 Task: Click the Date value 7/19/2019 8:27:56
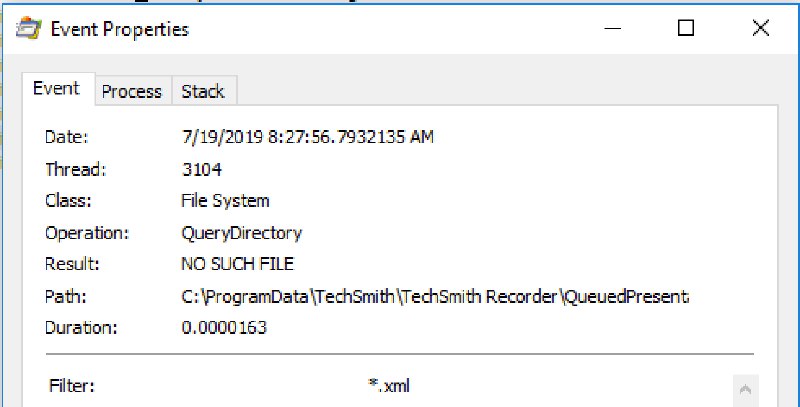pos(307,137)
